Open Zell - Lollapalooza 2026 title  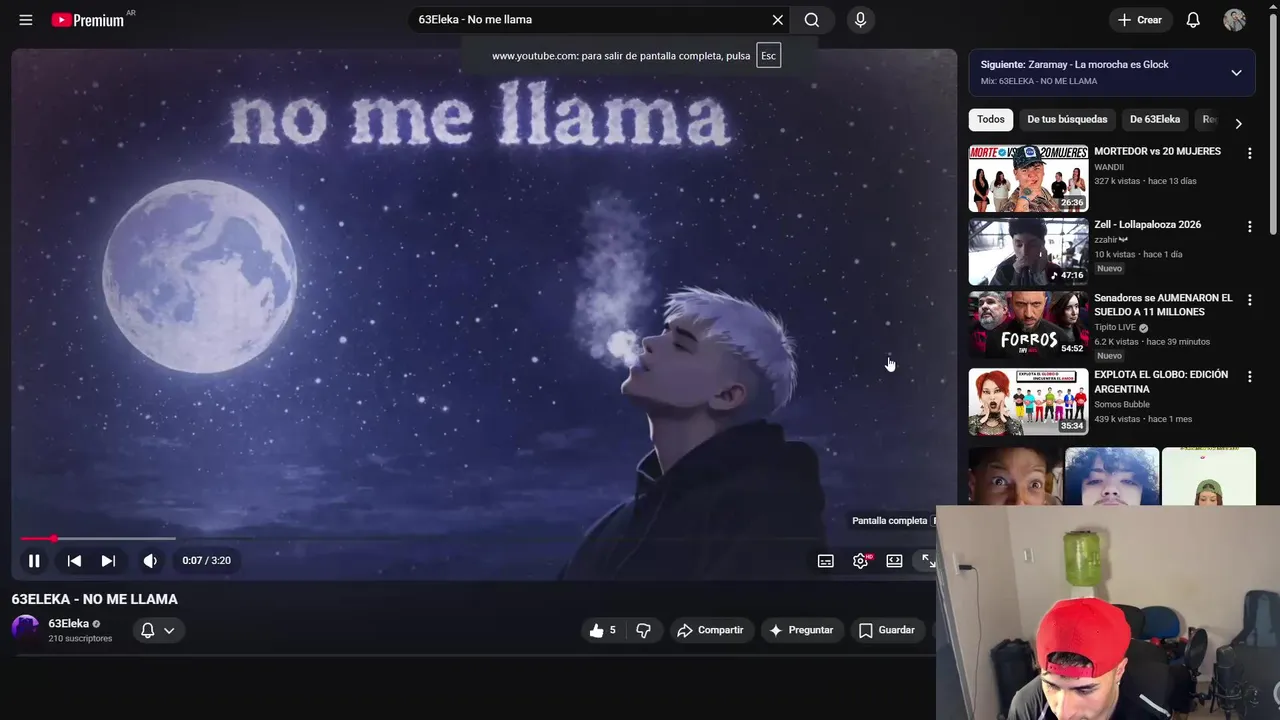coord(1147,225)
